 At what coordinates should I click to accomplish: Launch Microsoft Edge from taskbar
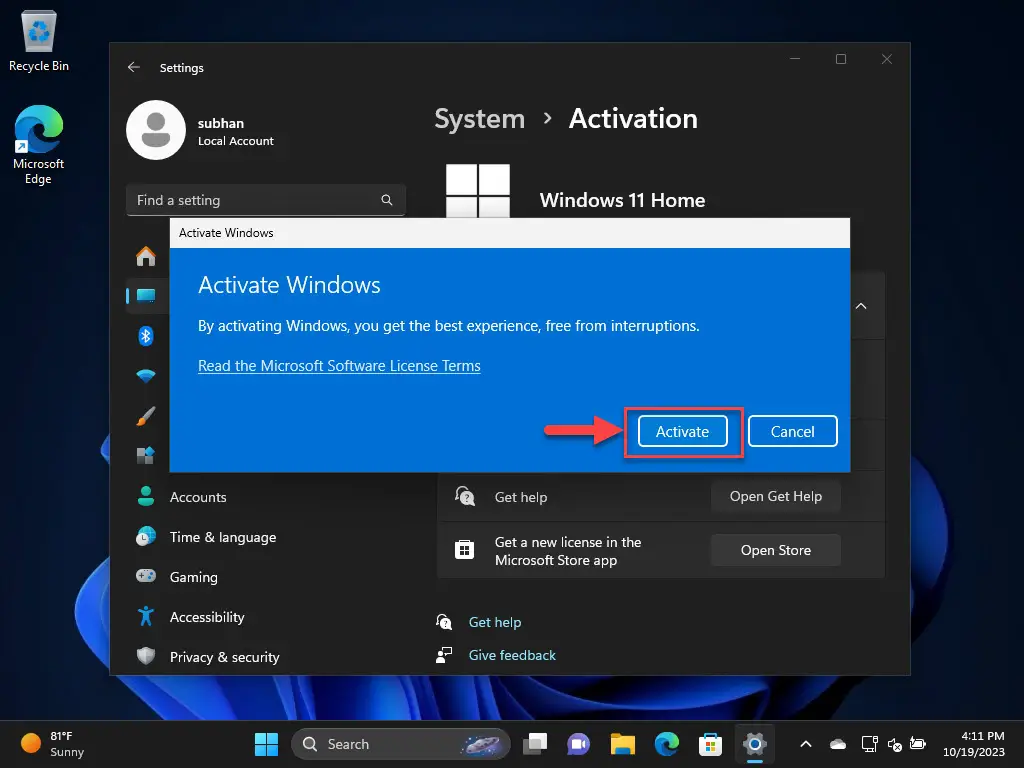(x=666, y=744)
